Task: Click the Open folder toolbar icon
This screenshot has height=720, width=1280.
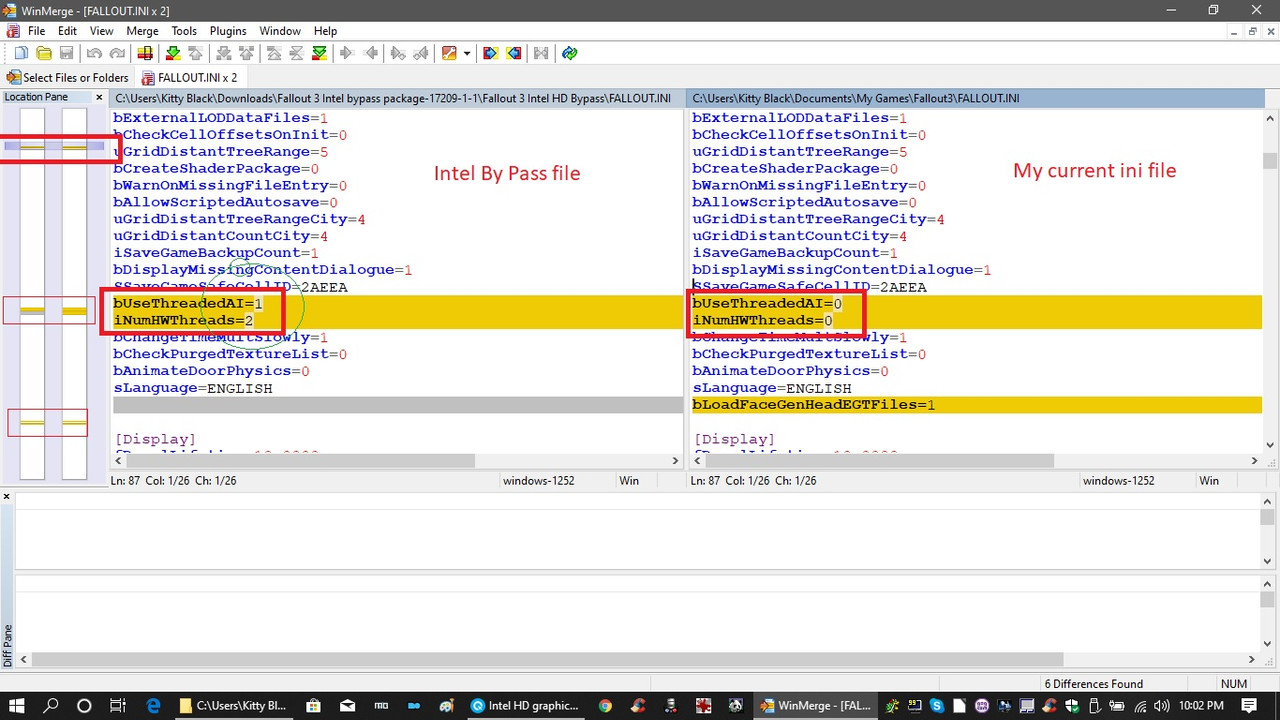Action: 44,53
